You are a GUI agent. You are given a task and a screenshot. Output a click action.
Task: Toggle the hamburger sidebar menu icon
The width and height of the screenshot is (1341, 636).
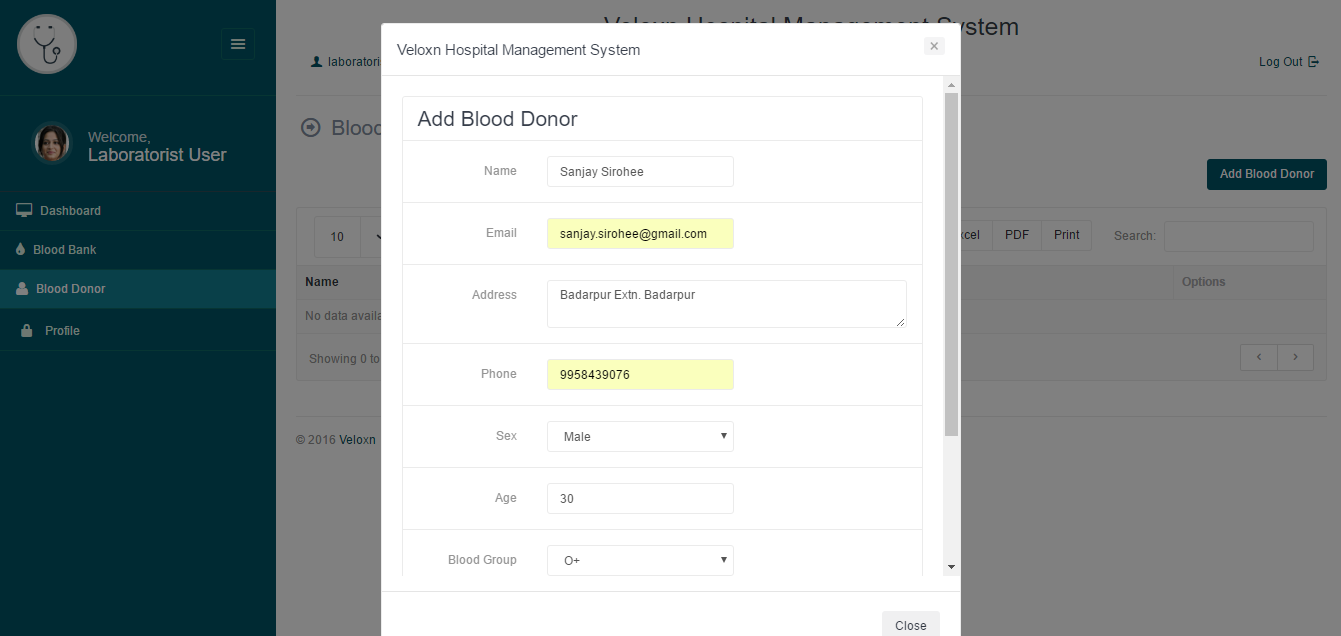click(x=238, y=44)
